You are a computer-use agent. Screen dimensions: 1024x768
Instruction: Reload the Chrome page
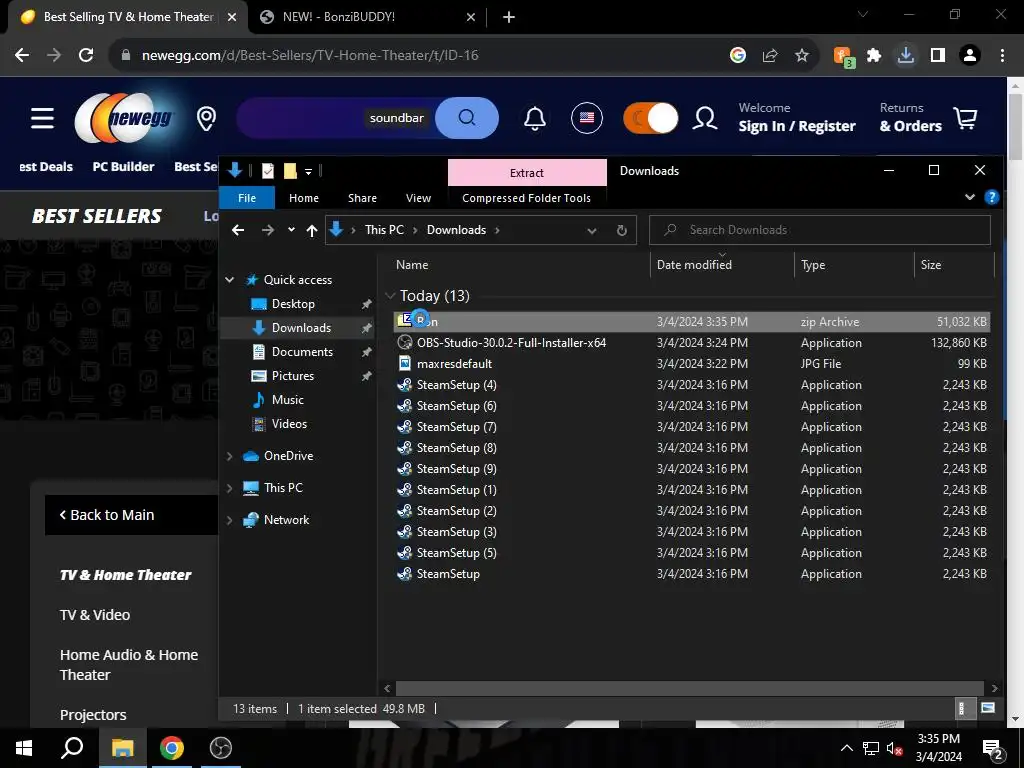[x=86, y=56]
